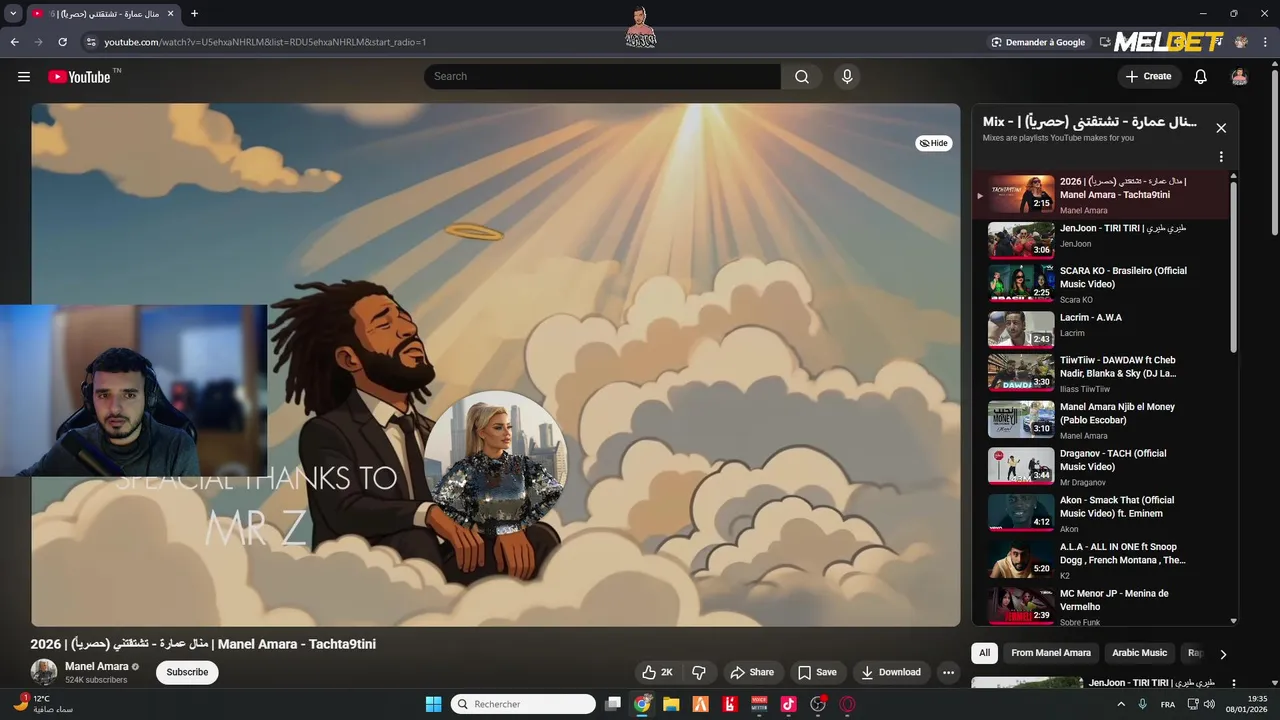This screenshot has width=1280, height=720.
Task: Open more actions menu under the video
Action: tap(948, 673)
